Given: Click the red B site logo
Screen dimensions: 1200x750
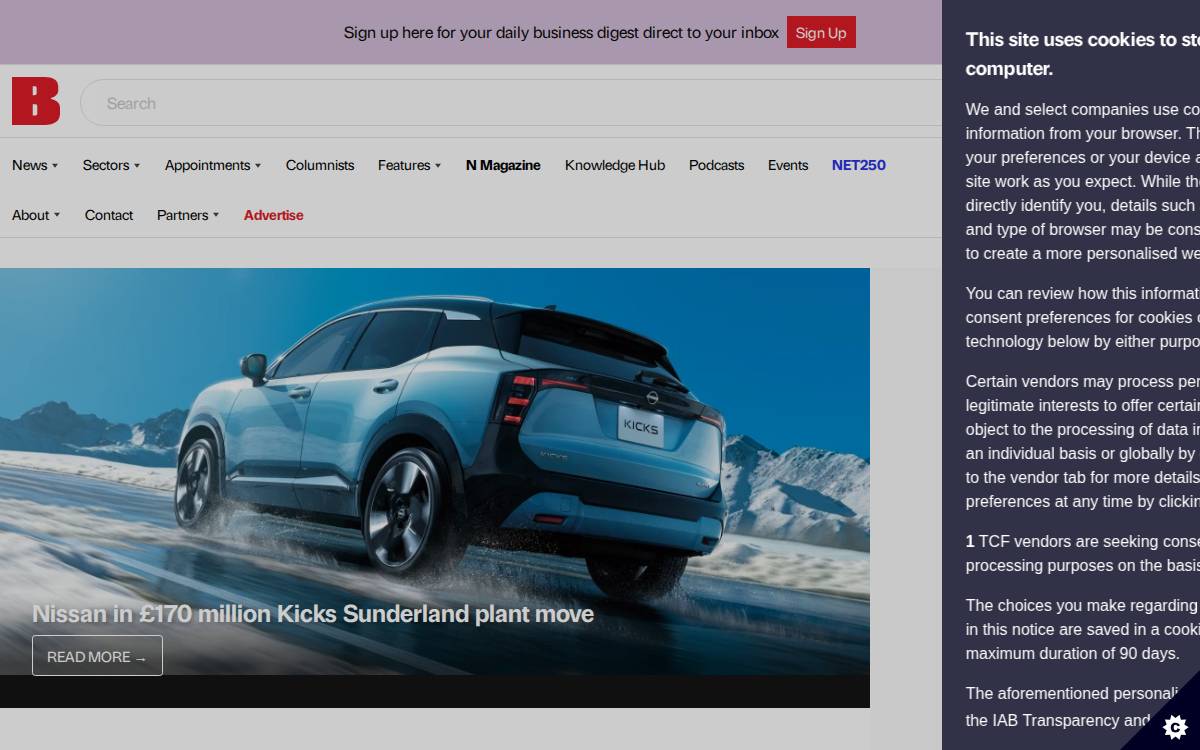Looking at the screenshot, I should point(36,101).
